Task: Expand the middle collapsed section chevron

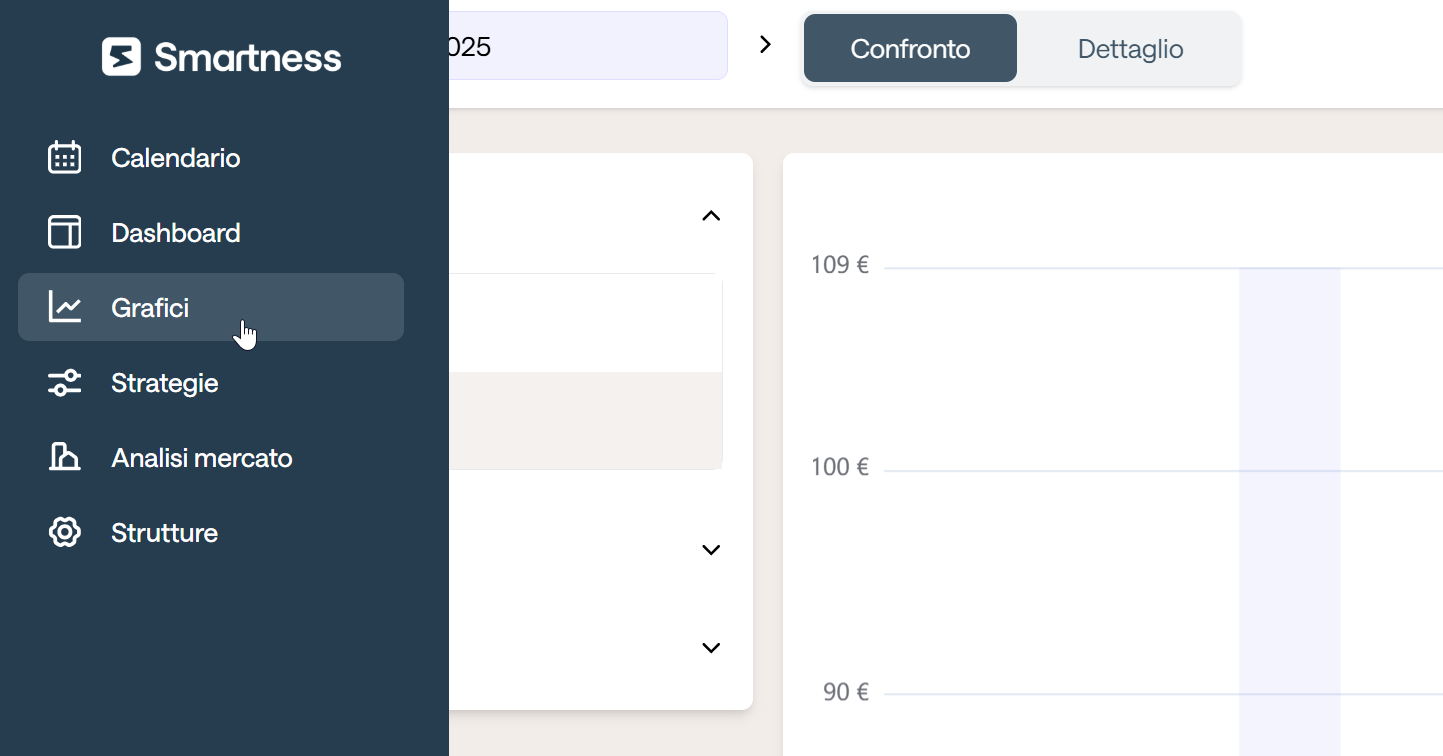Action: [x=711, y=549]
